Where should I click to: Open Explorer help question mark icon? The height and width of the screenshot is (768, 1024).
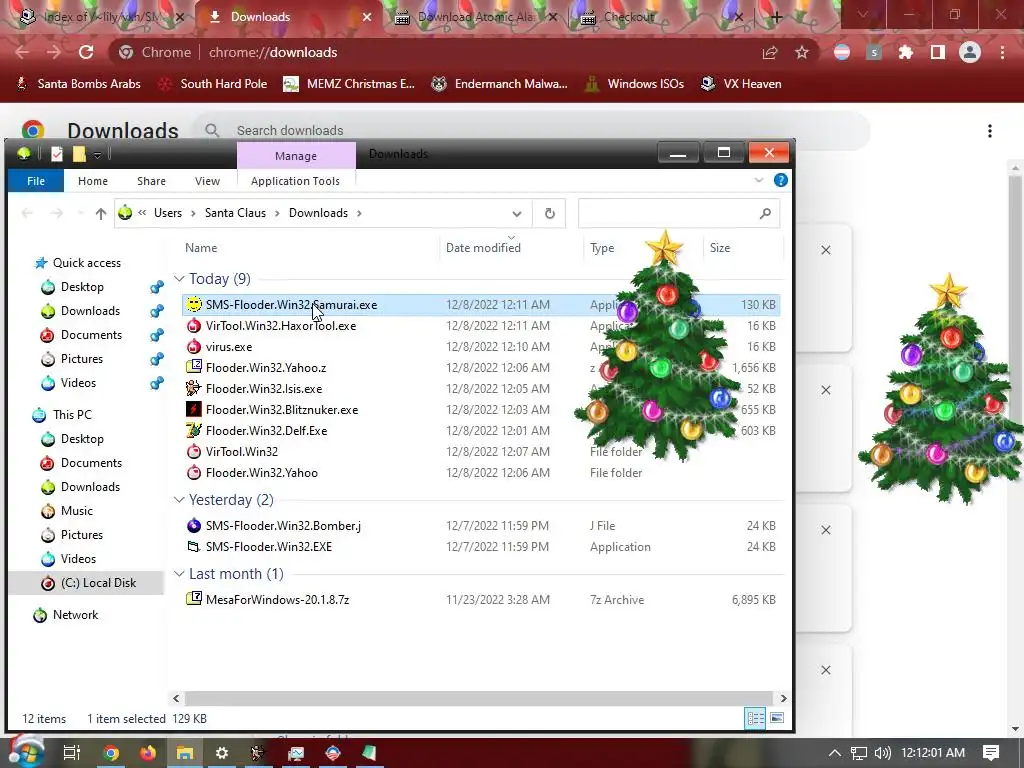point(780,180)
